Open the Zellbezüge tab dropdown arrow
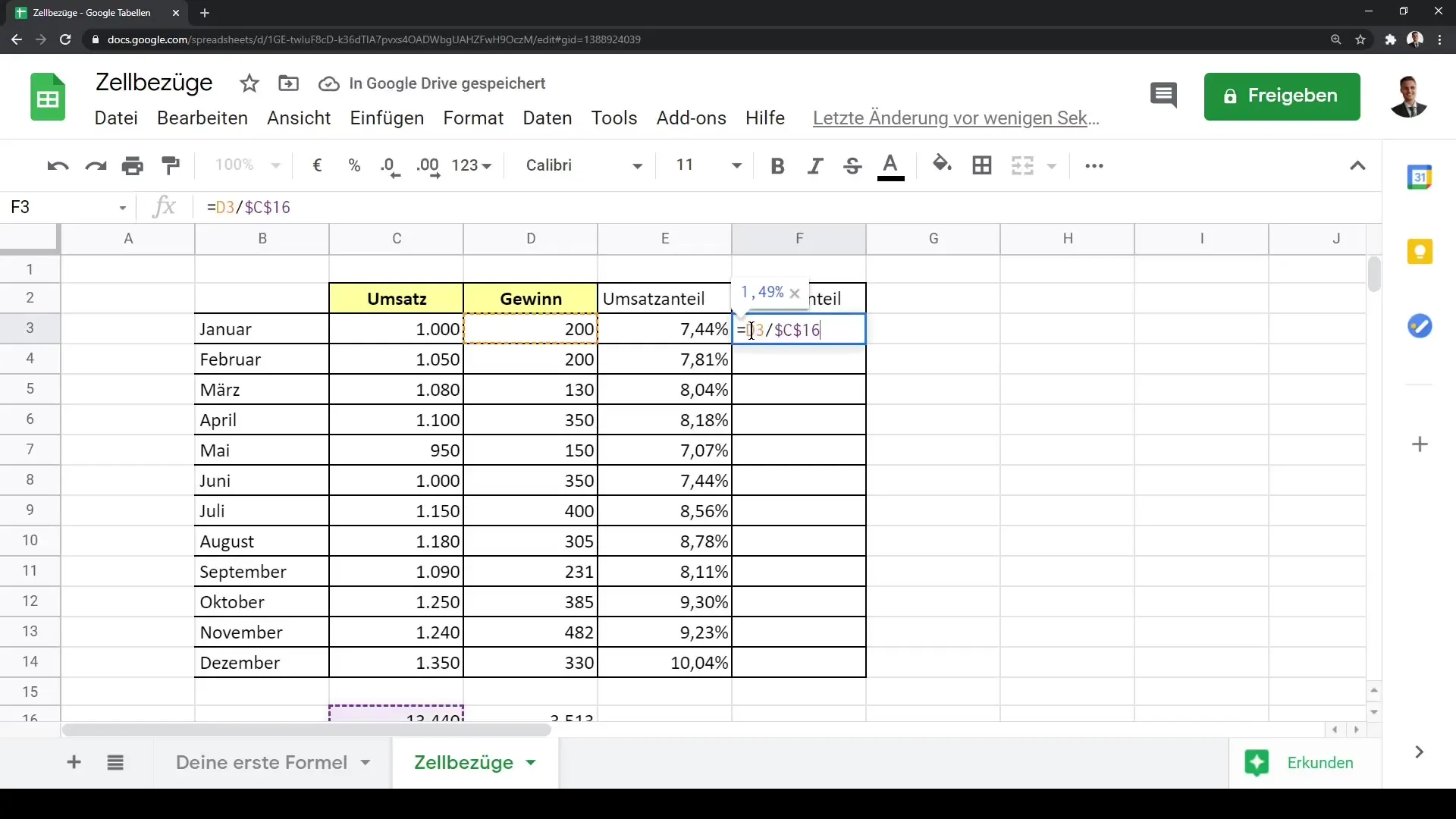The width and height of the screenshot is (1456, 819). pyautogui.click(x=531, y=763)
